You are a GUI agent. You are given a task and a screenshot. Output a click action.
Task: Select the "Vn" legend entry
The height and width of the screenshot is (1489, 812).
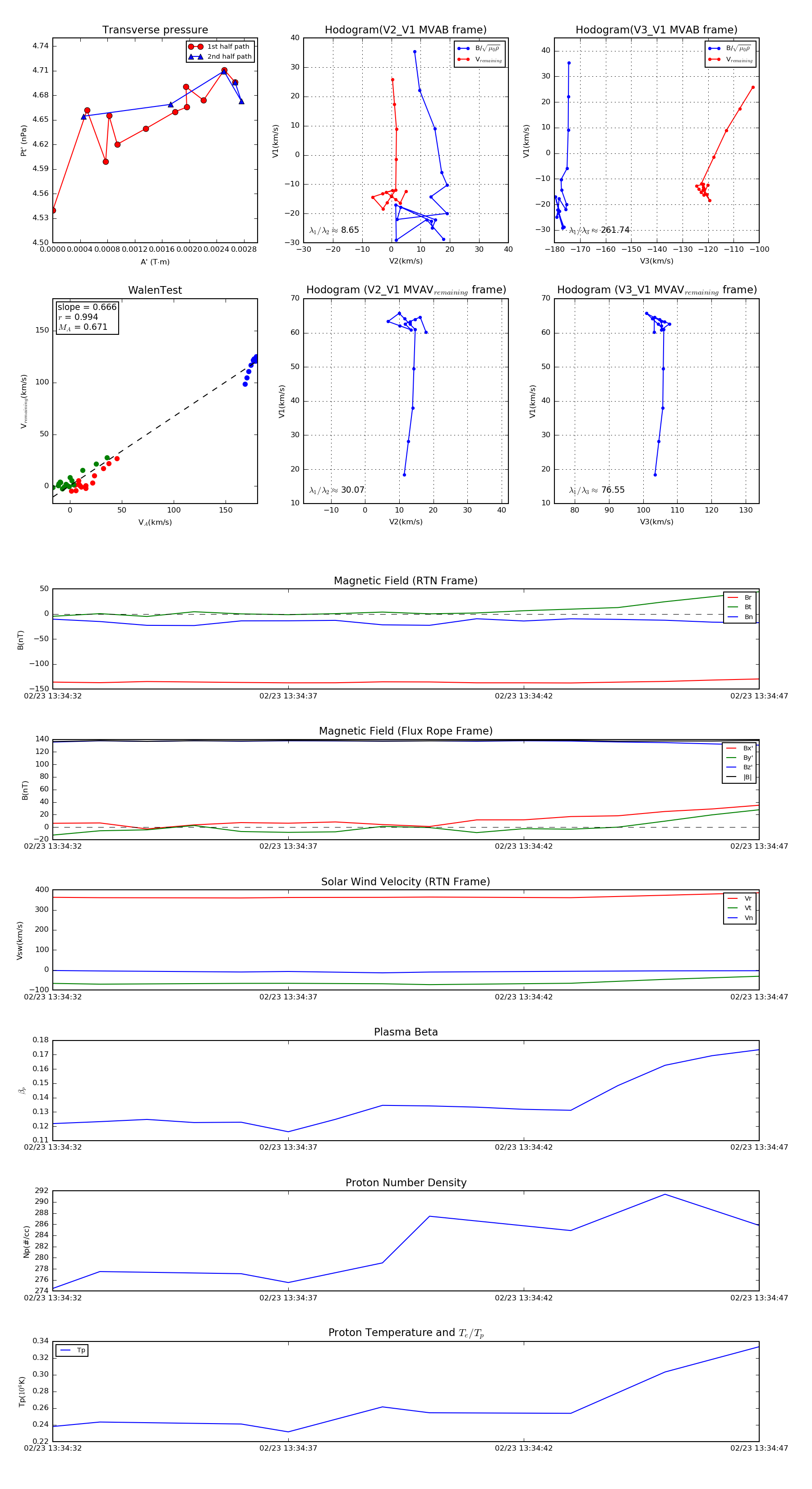point(740,918)
